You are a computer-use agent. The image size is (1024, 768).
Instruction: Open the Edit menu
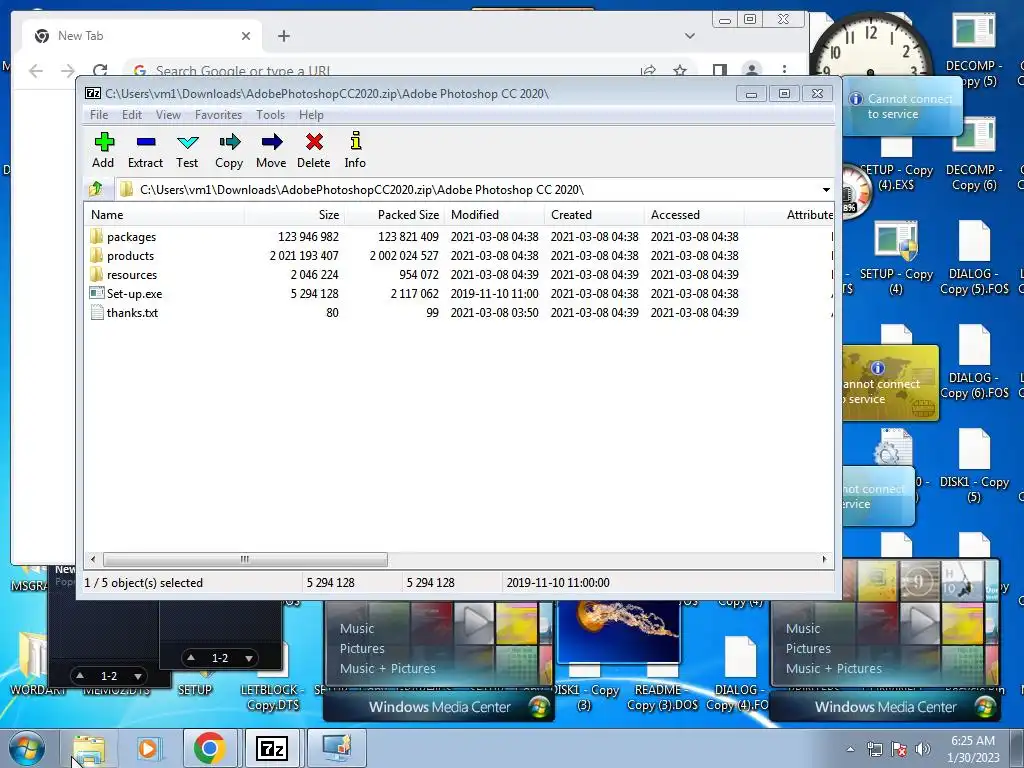pos(132,115)
